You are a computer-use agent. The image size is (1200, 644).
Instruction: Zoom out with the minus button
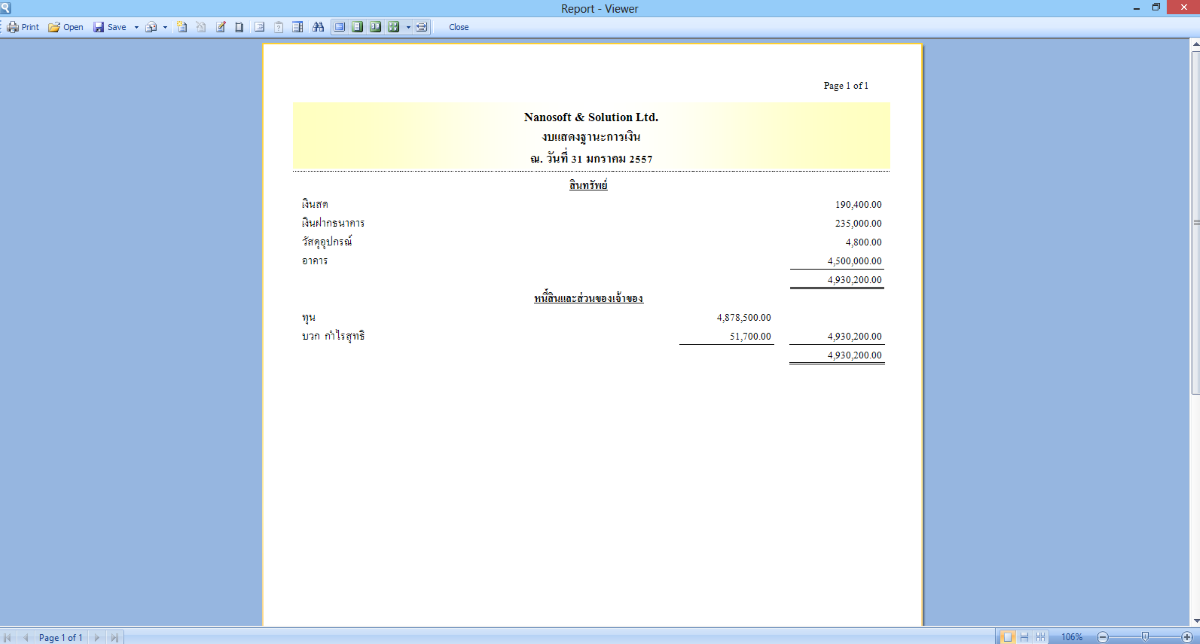coord(1103,637)
